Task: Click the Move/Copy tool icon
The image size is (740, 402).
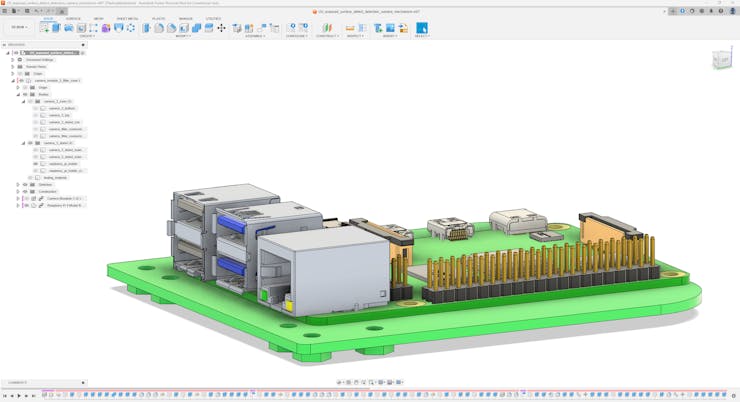Action: point(221,28)
